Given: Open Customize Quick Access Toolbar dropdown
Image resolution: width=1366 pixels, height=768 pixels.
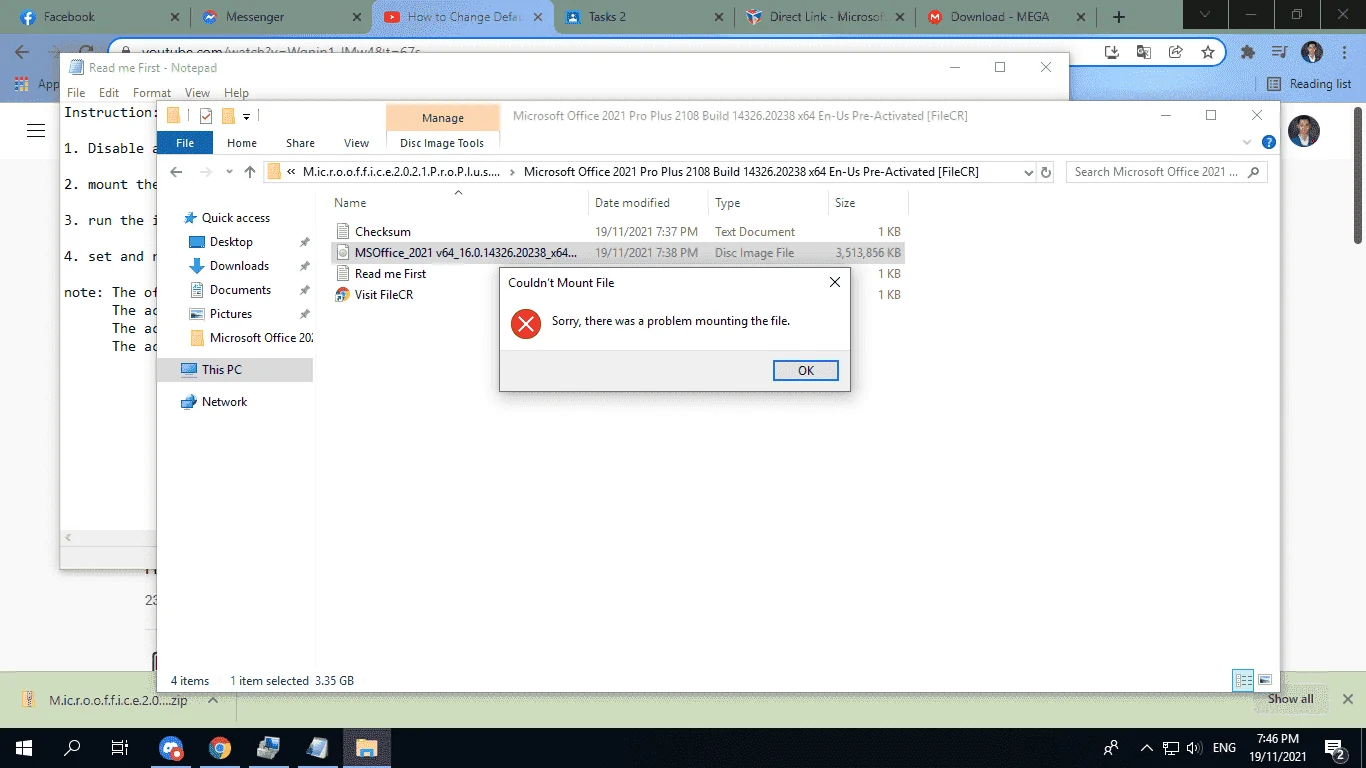Looking at the screenshot, I should [246, 117].
